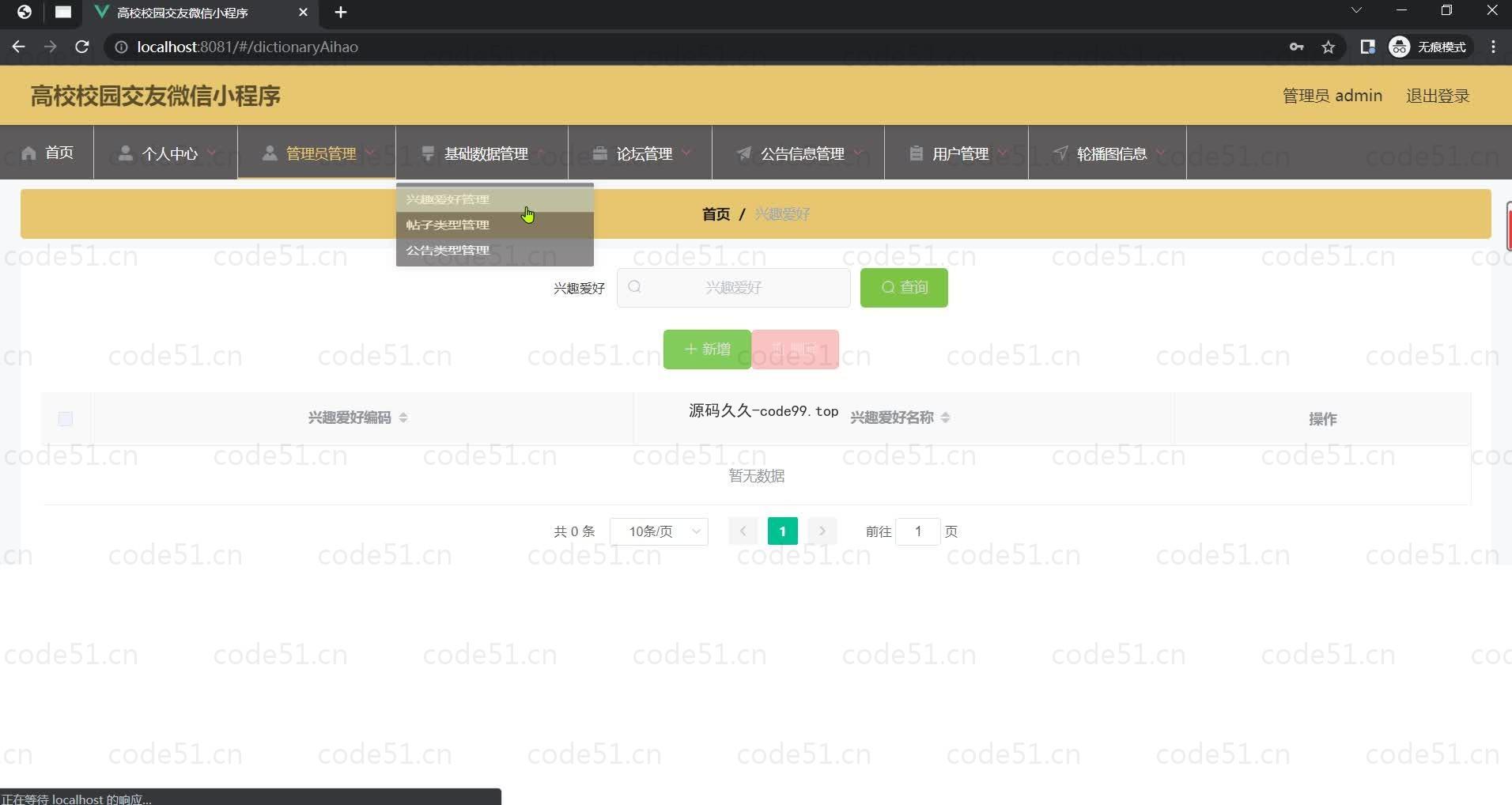The image size is (1512, 805).
Task: Sort by 兴趣爱好编码 column arrows
Action: click(x=403, y=418)
